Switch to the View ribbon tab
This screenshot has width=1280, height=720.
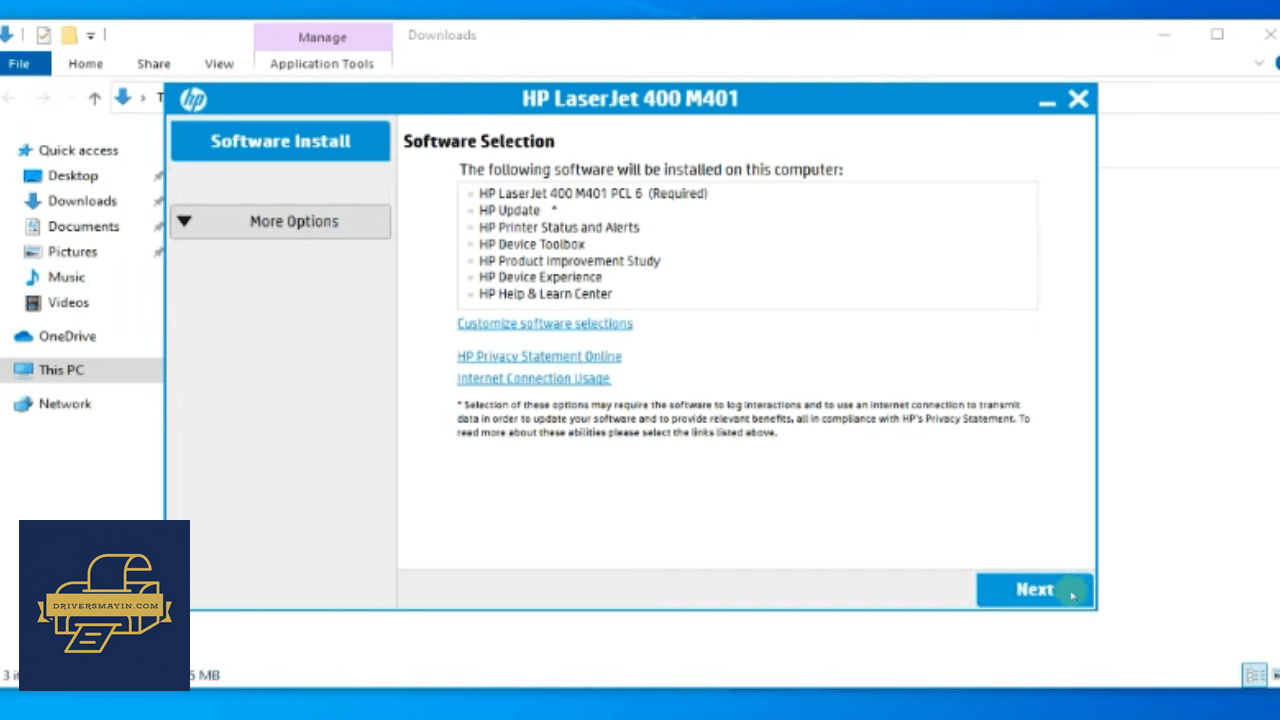(x=219, y=63)
